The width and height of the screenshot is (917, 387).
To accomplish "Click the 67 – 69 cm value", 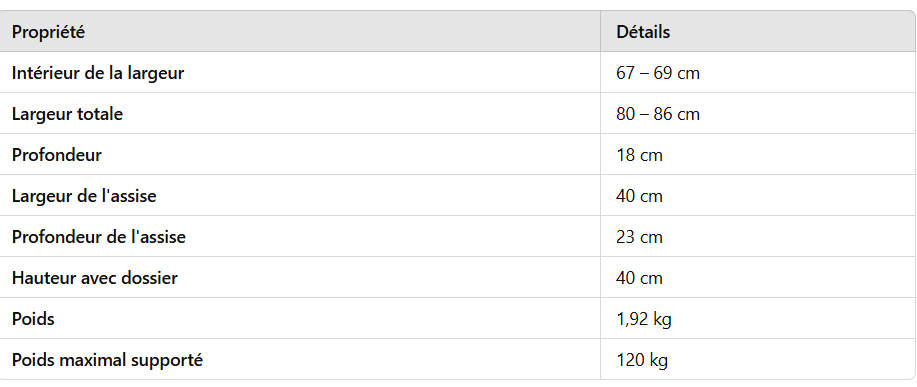I will pyautogui.click(x=657, y=73).
